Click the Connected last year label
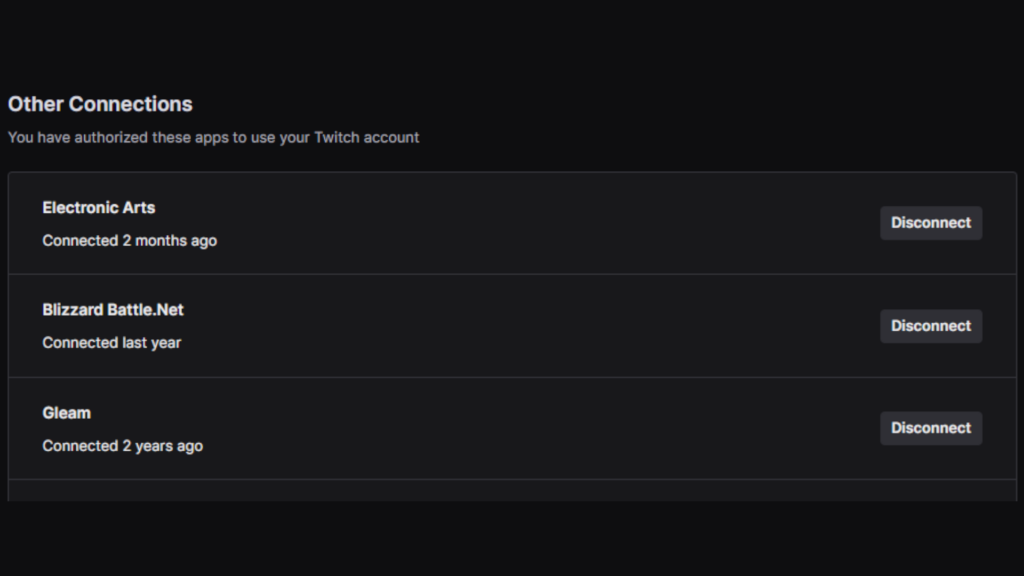The width and height of the screenshot is (1024, 576). [111, 343]
